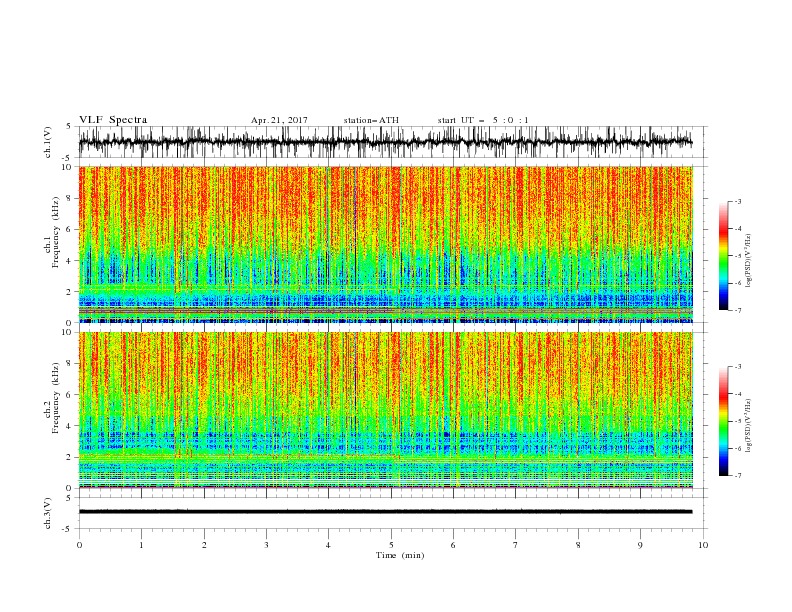Image resolution: width=792 pixels, height=612 pixels.
Task: Click time axis tick label '1'
Action: [x=141, y=545]
